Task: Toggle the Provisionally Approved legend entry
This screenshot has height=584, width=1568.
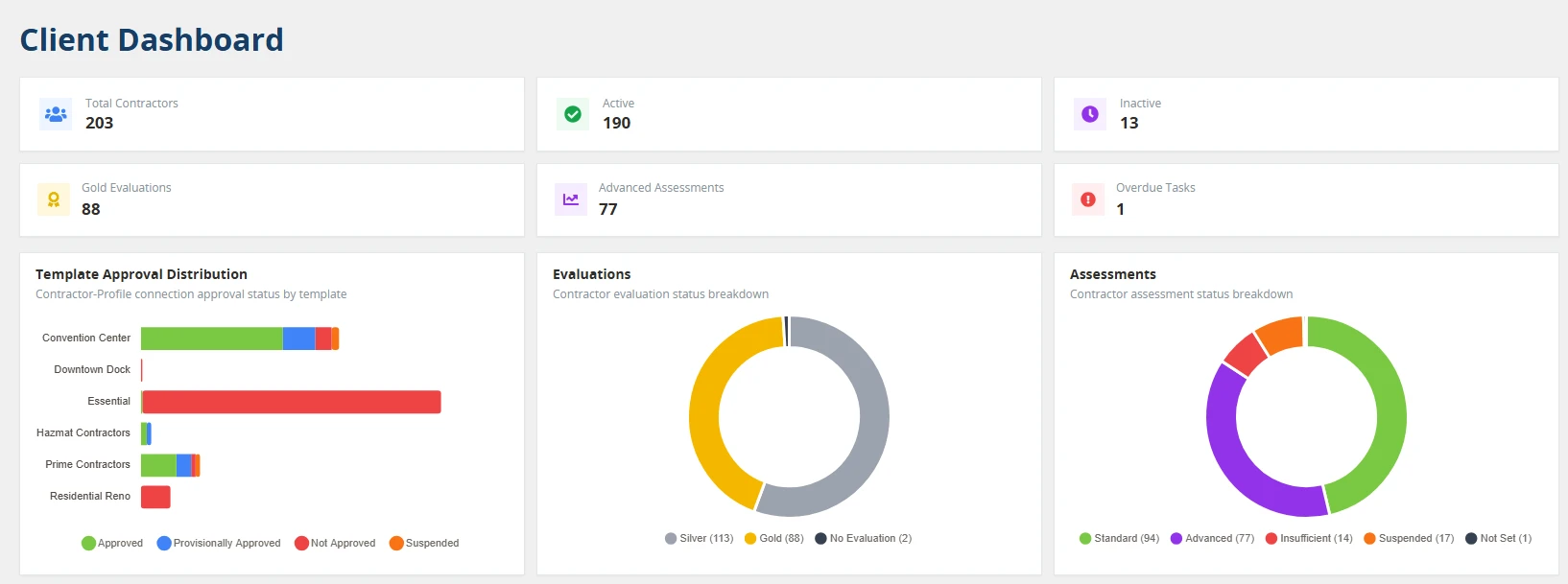Action: (219, 543)
